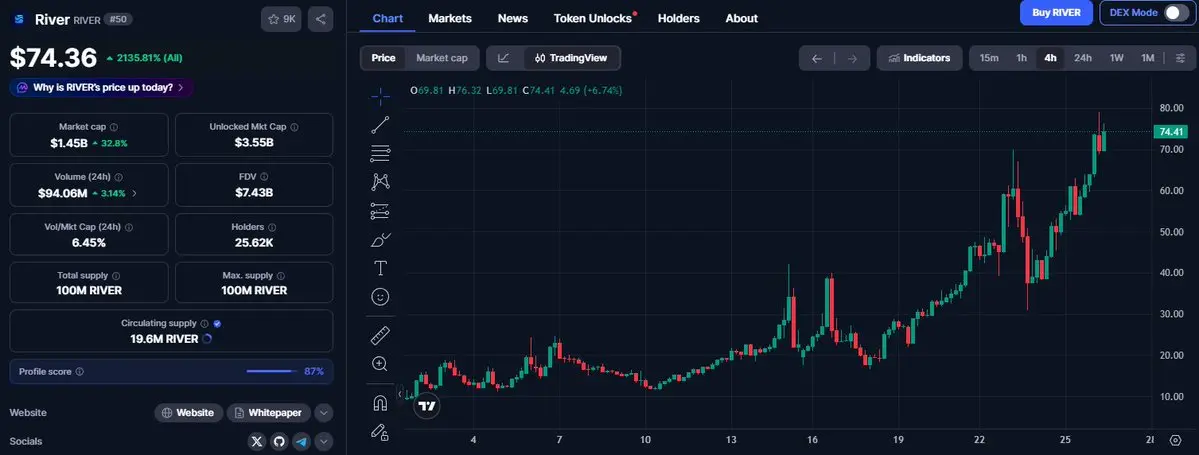
Task: Open the project Website link
Action: pyautogui.click(x=189, y=413)
